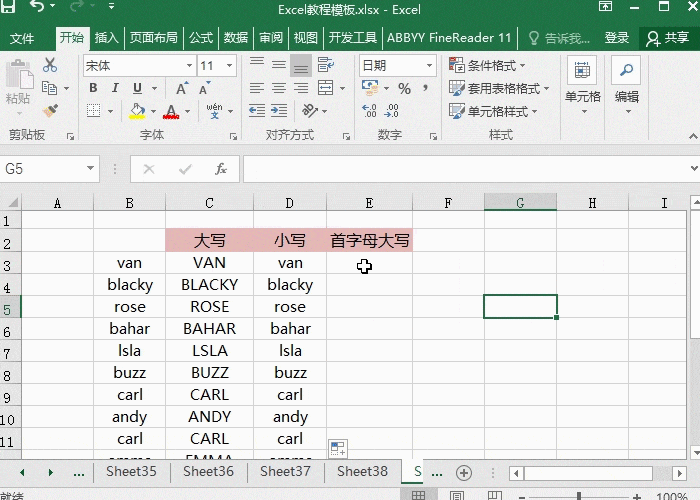The height and width of the screenshot is (500, 700).
Task: Click the Cut scissors icon
Action: point(51,65)
